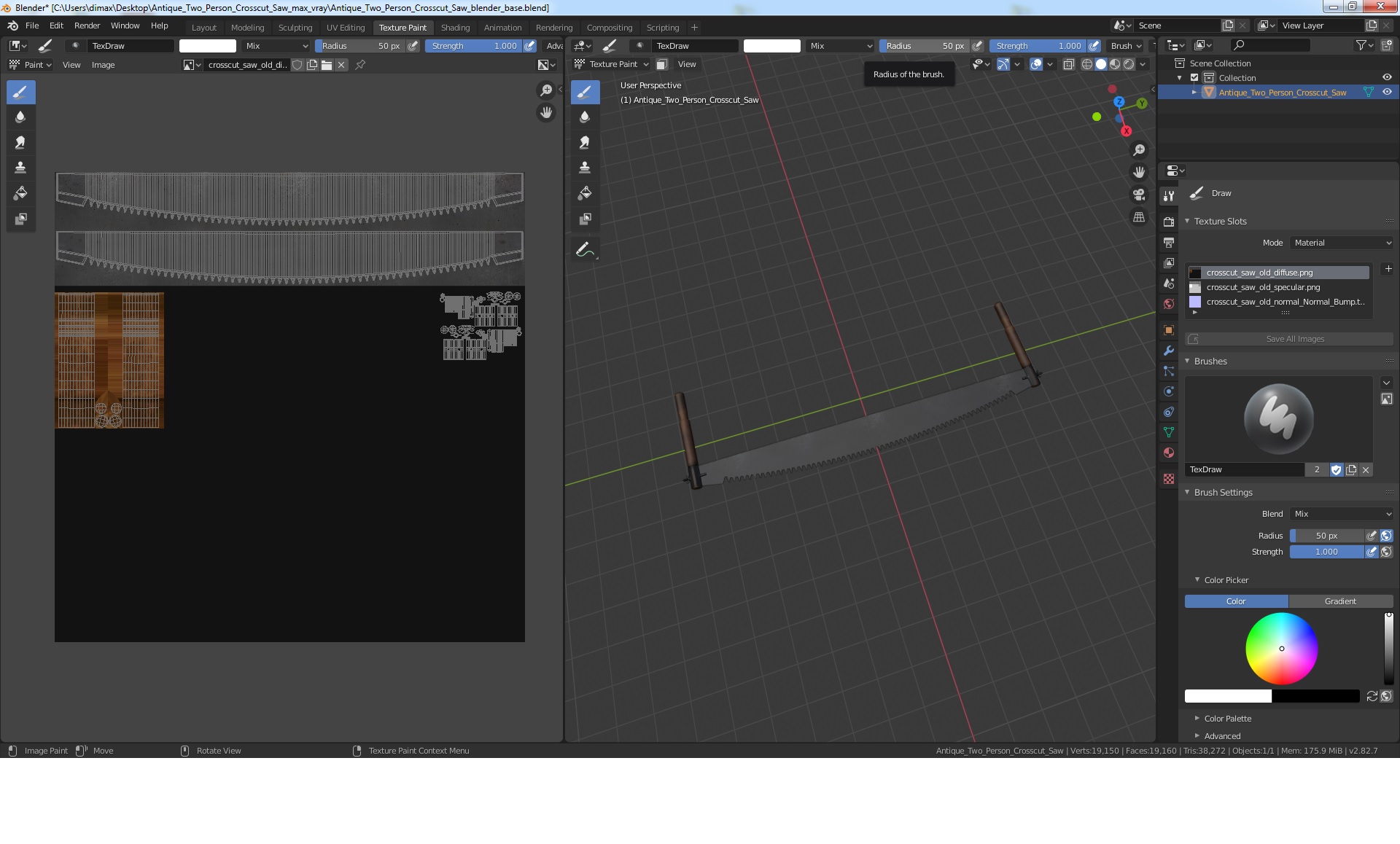
Task: Drag the Strength value slider
Action: coord(1326,551)
